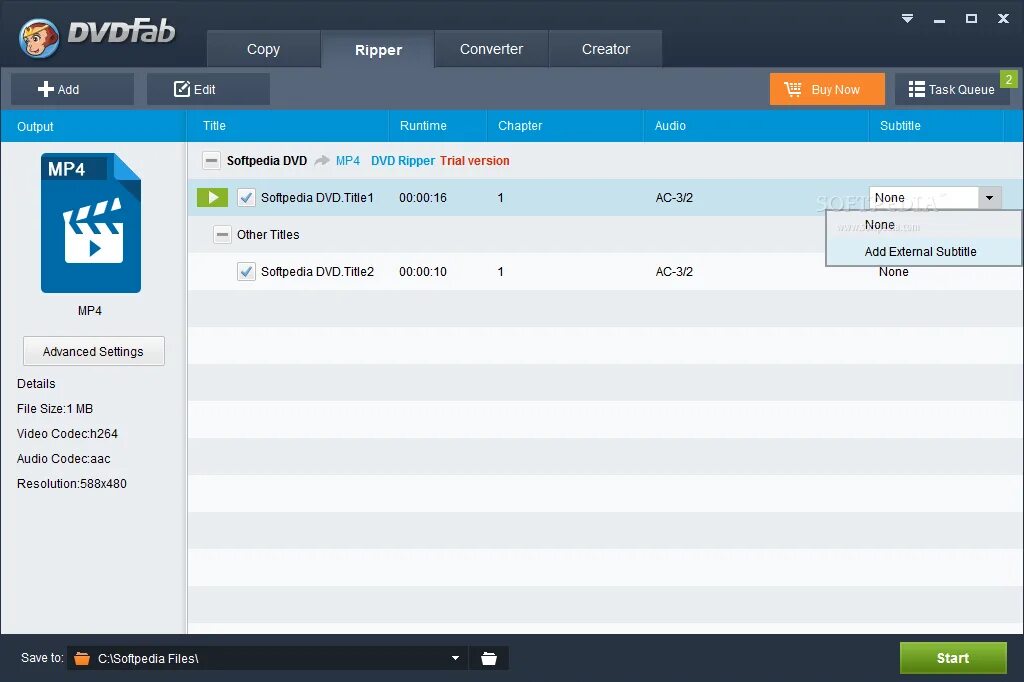Close the DVDFab window

click(1003, 18)
